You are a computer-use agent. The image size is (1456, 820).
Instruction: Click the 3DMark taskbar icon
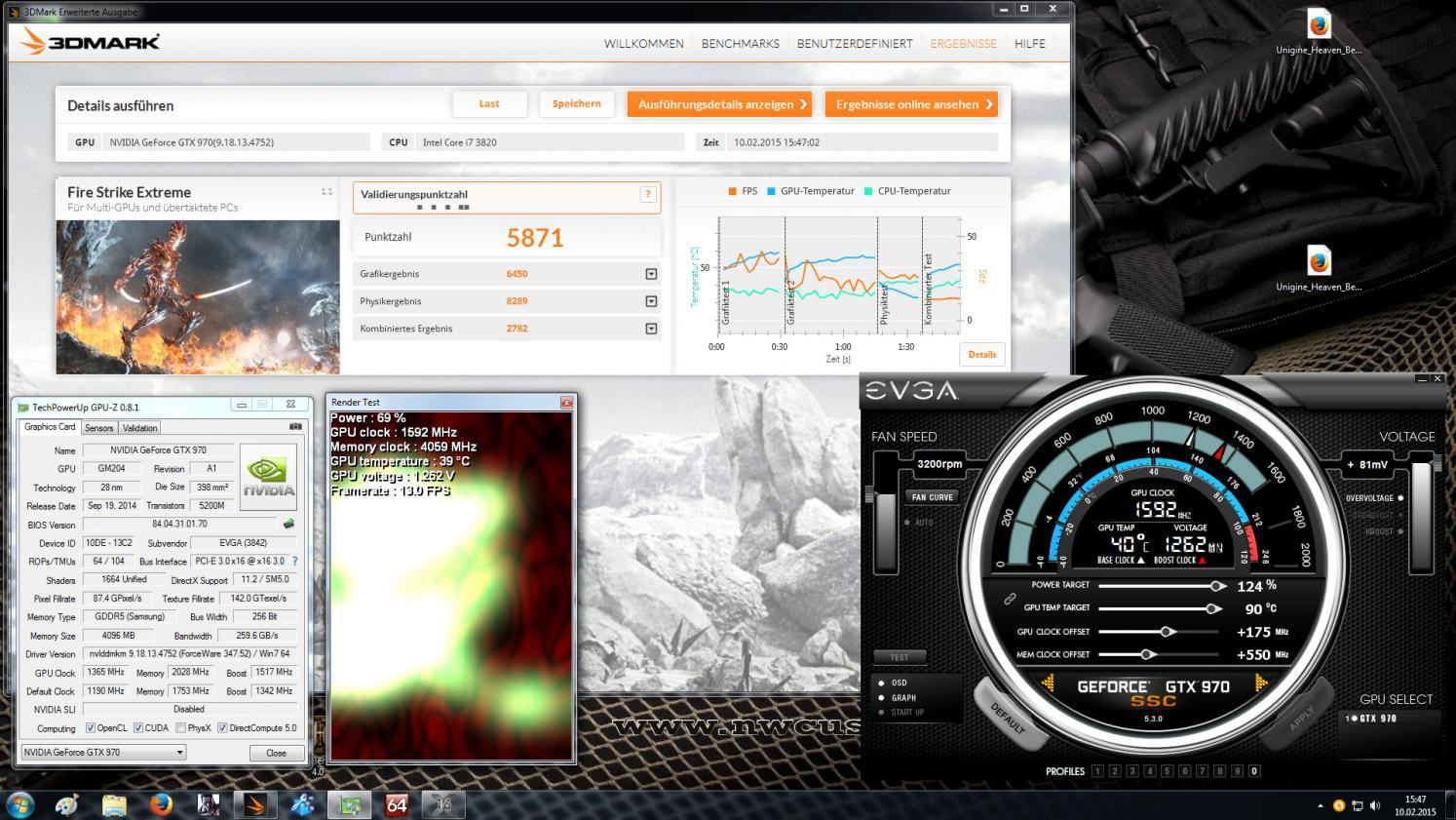pyautogui.click(x=255, y=804)
